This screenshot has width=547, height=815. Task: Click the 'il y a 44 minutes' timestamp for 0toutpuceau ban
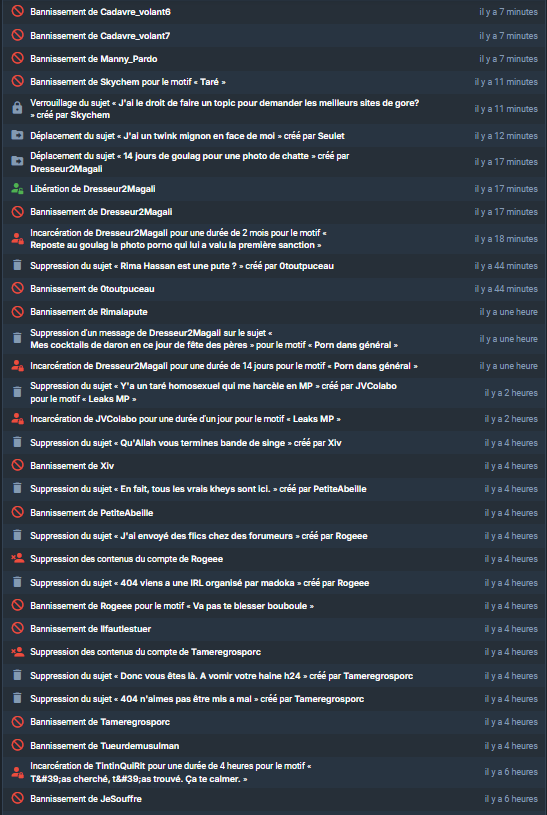pyautogui.click(x=506, y=288)
